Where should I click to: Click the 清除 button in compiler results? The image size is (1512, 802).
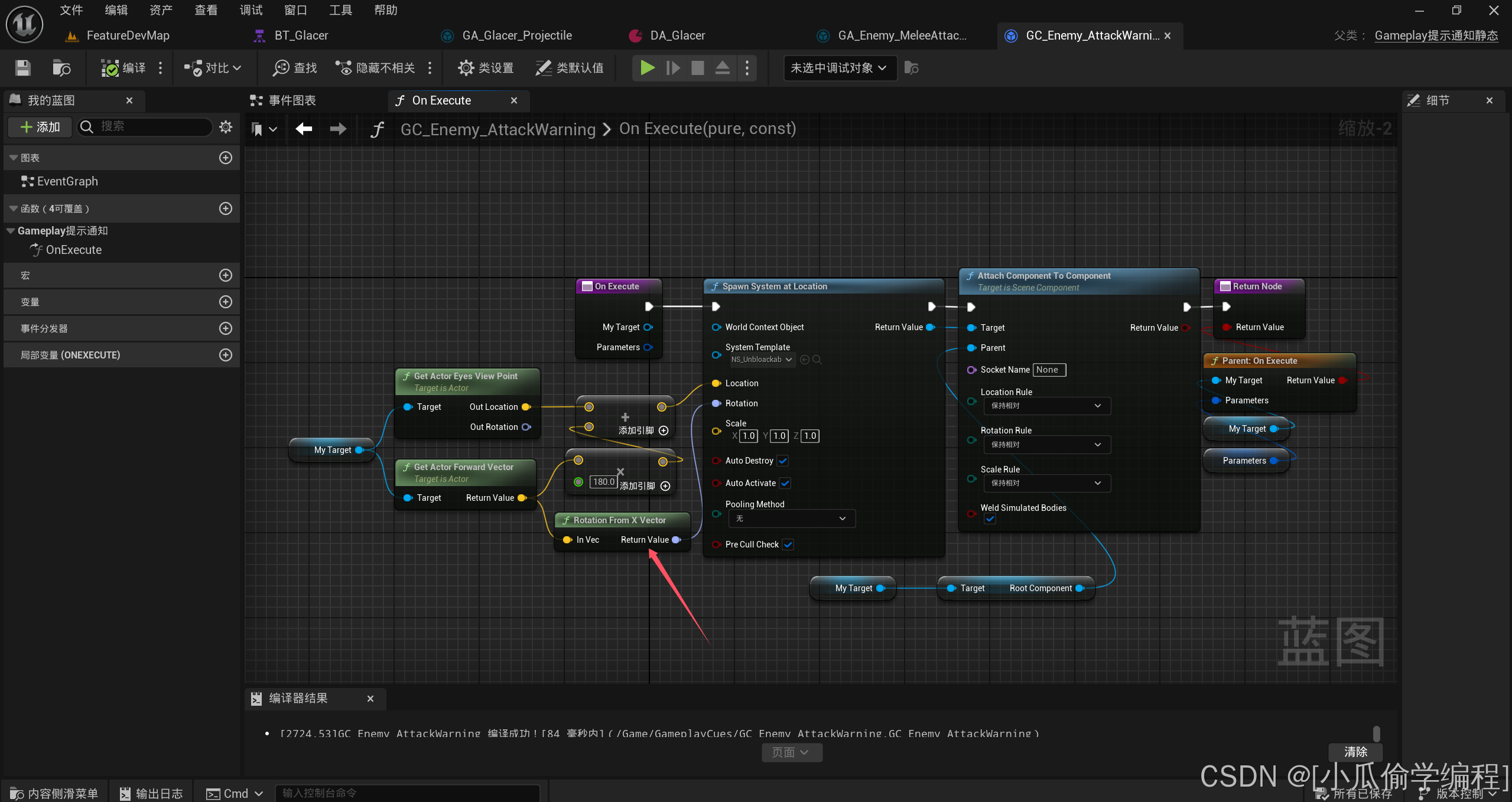click(1355, 751)
